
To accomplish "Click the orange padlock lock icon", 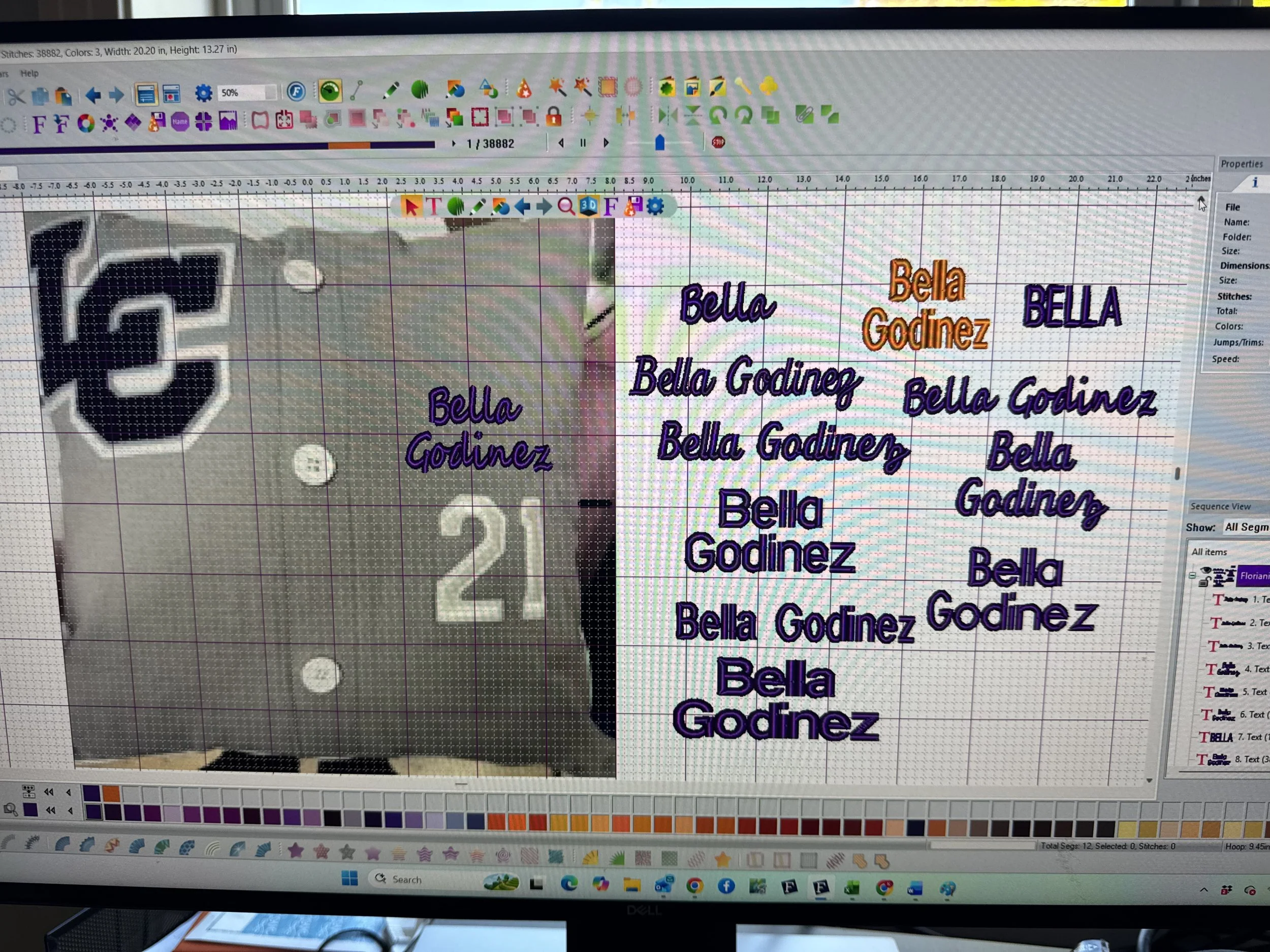I will click(x=554, y=116).
